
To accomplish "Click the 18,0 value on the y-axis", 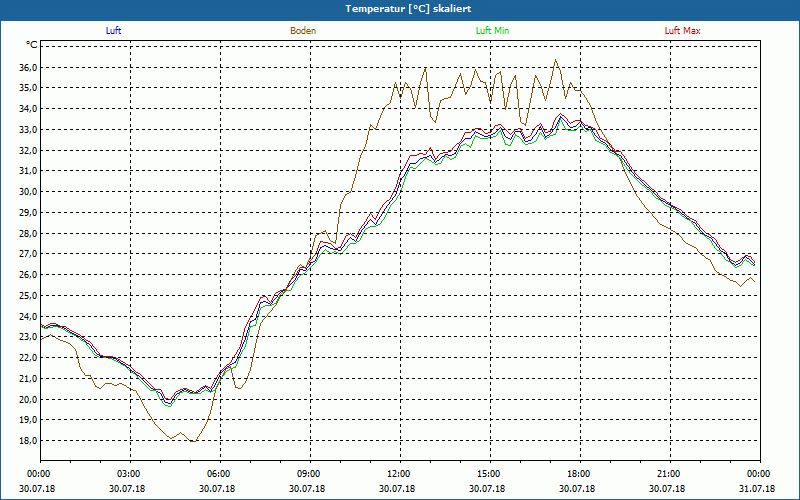I will (x=29, y=441).
